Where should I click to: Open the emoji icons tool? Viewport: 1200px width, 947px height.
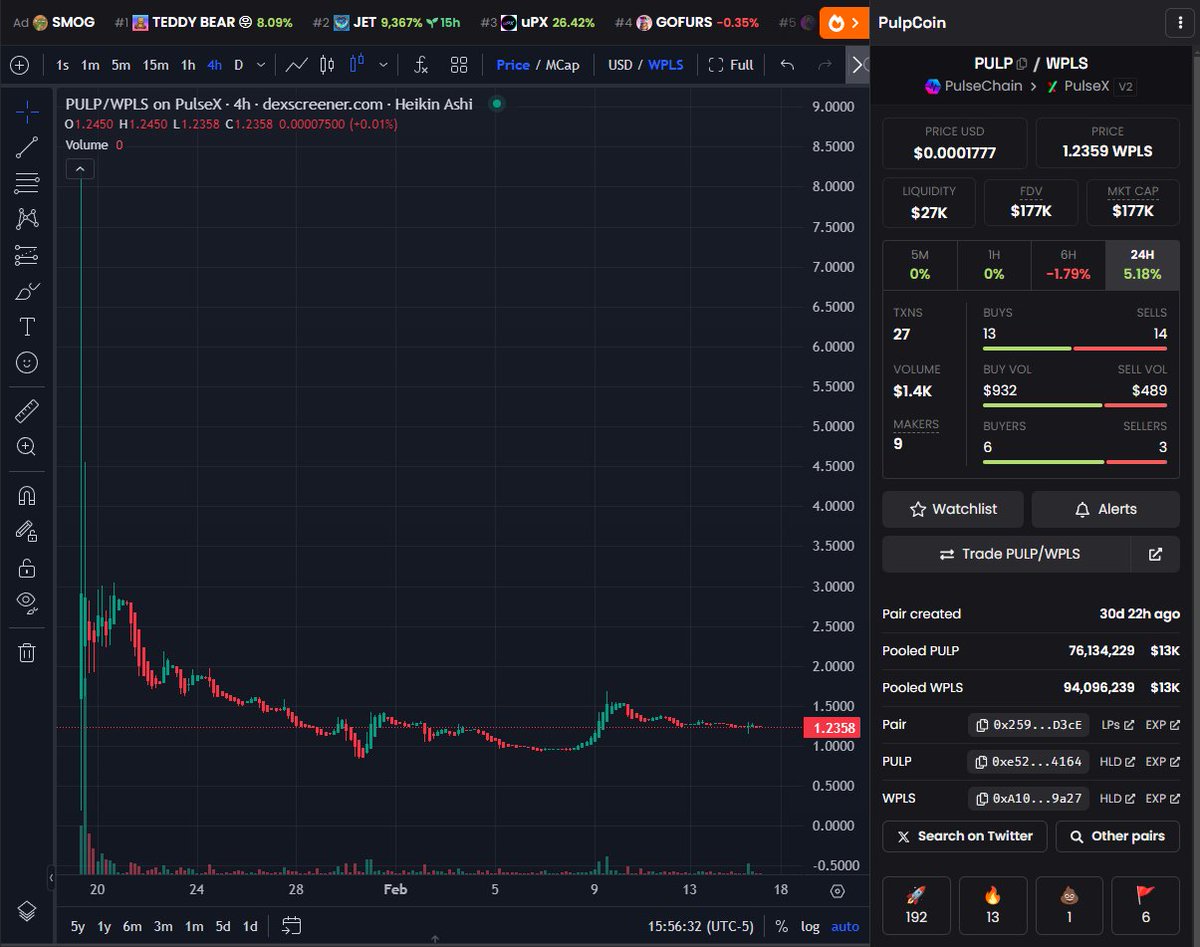pyautogui.click(x=27, y=362)
